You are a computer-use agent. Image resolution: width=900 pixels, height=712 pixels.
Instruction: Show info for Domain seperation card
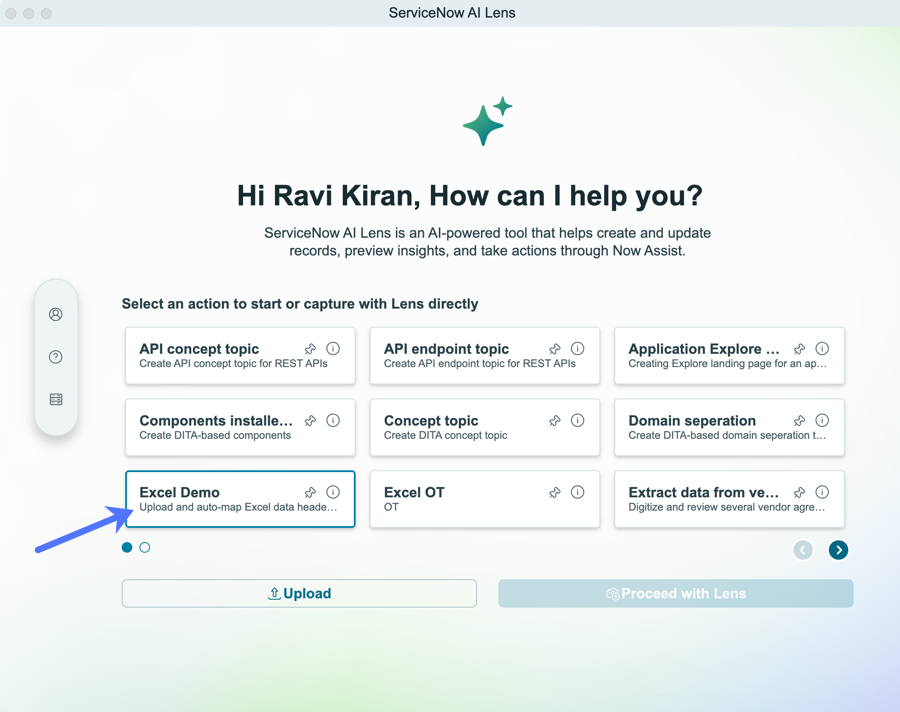[x=822, y=420]
